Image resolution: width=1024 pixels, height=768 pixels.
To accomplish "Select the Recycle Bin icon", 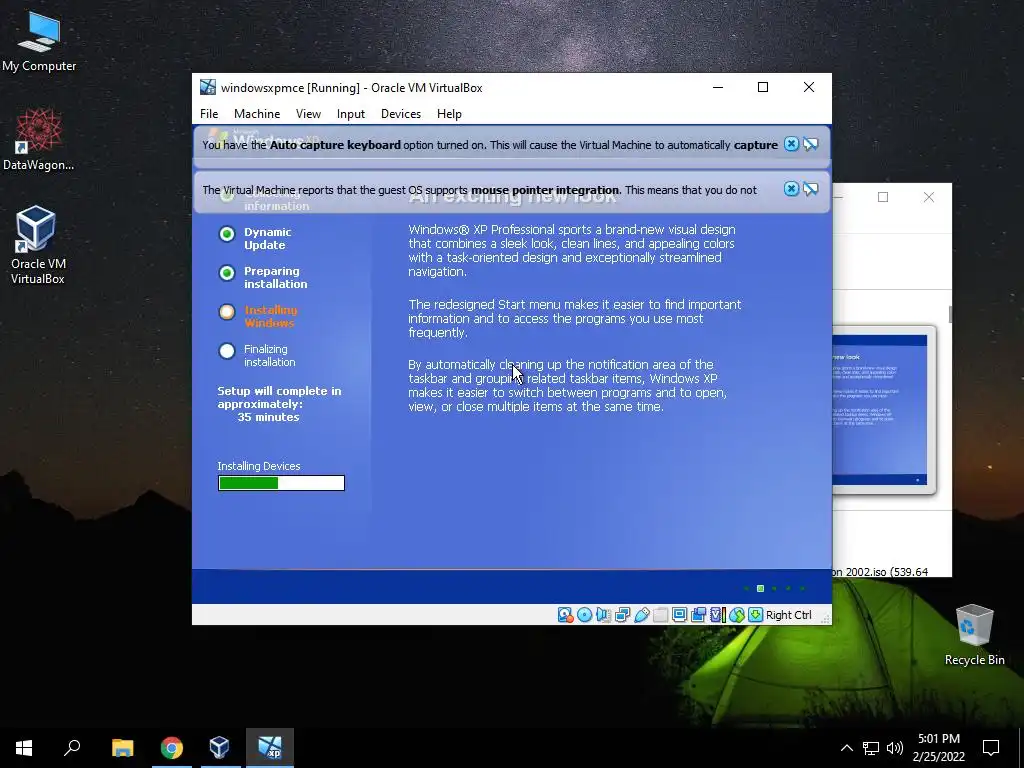I will click(x=974, y=635).
